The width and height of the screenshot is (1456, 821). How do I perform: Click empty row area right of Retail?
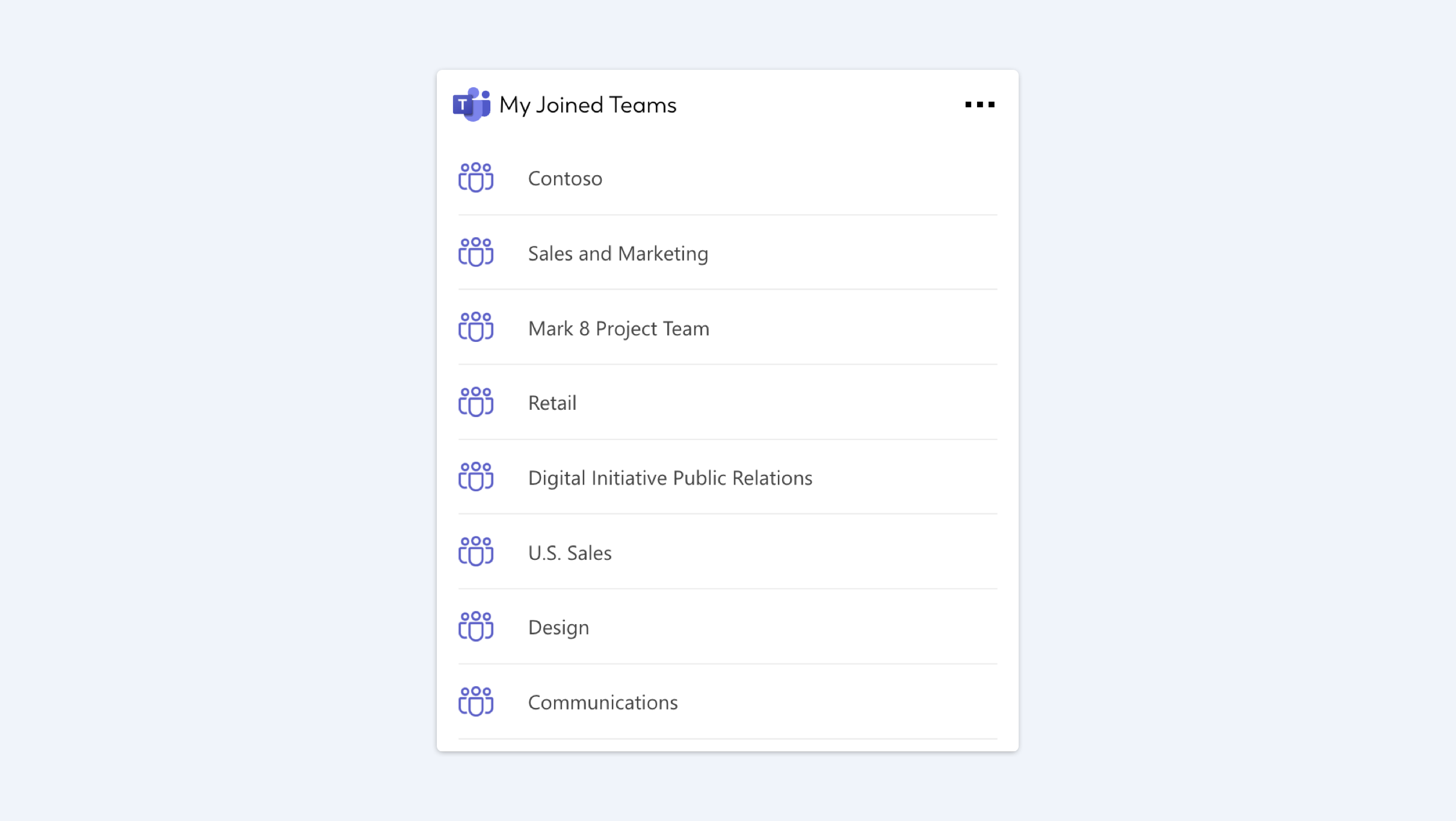(x=787, y=402)
